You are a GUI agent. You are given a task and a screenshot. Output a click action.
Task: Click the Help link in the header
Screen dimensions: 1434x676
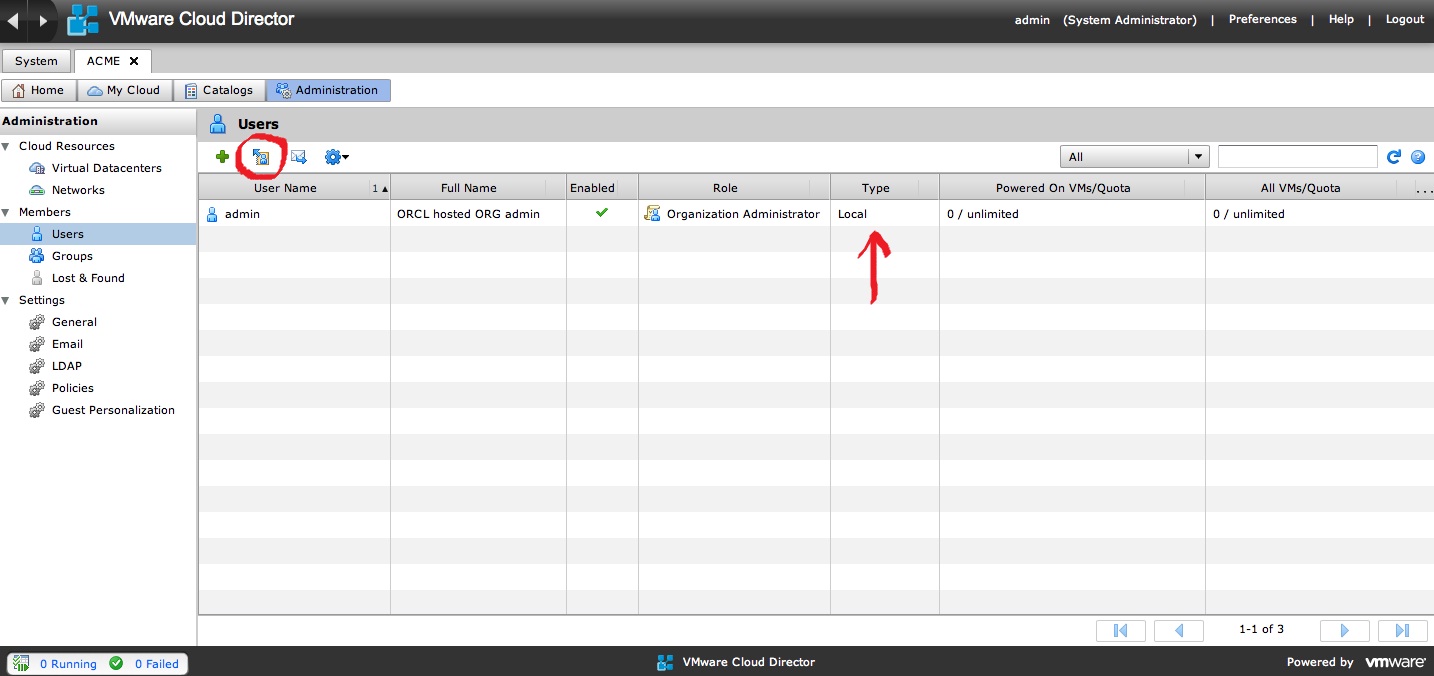pos(1341,20)
